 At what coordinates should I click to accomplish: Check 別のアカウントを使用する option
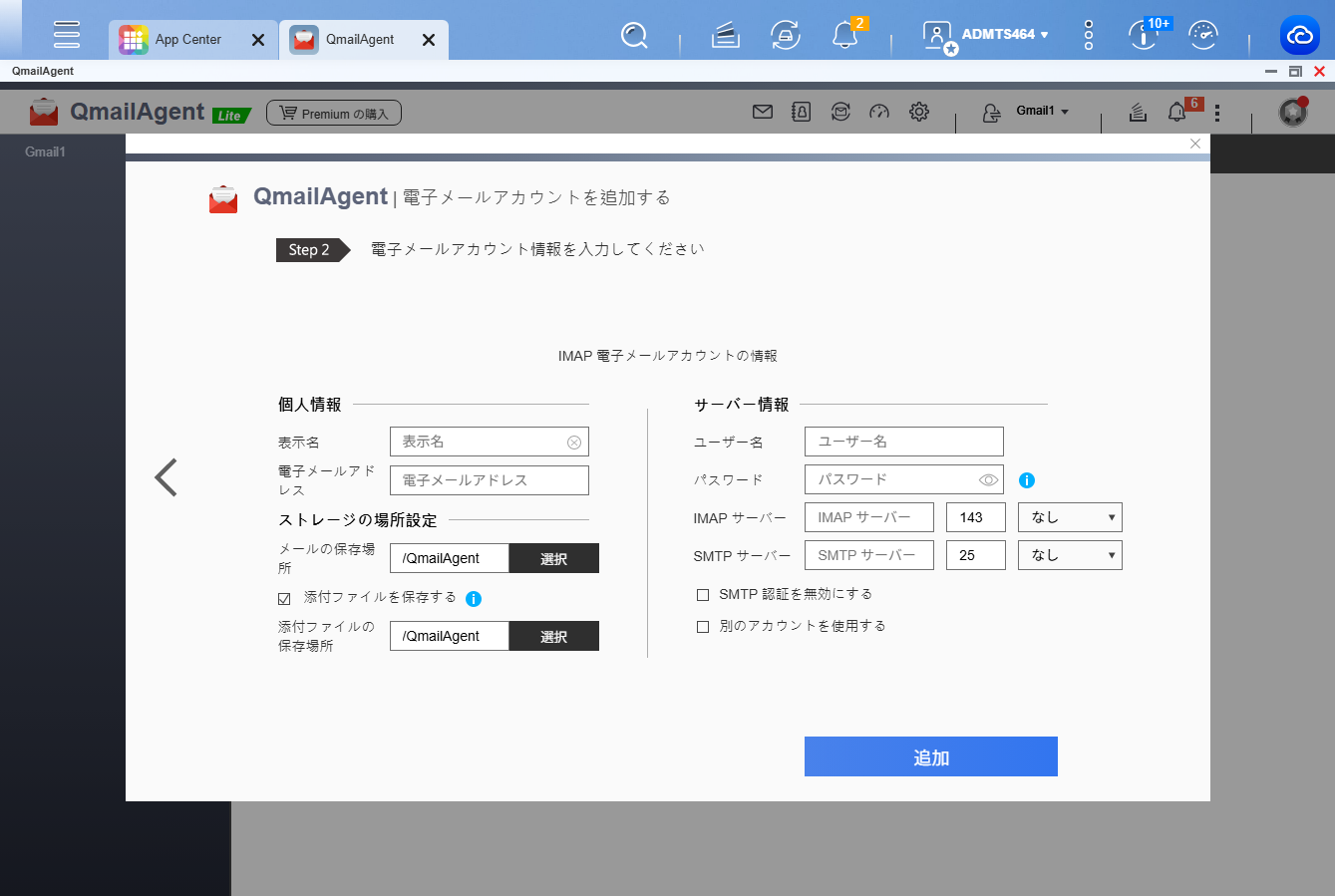[x=703, y=627]
